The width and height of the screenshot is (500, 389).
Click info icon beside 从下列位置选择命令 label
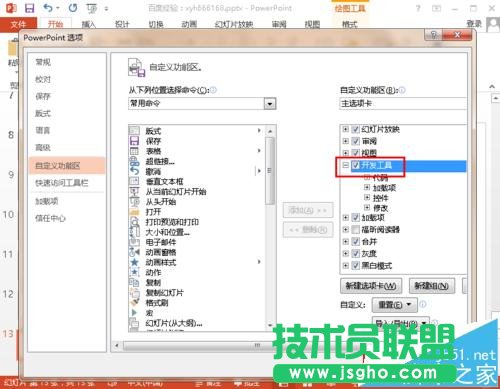coord(213,90)
